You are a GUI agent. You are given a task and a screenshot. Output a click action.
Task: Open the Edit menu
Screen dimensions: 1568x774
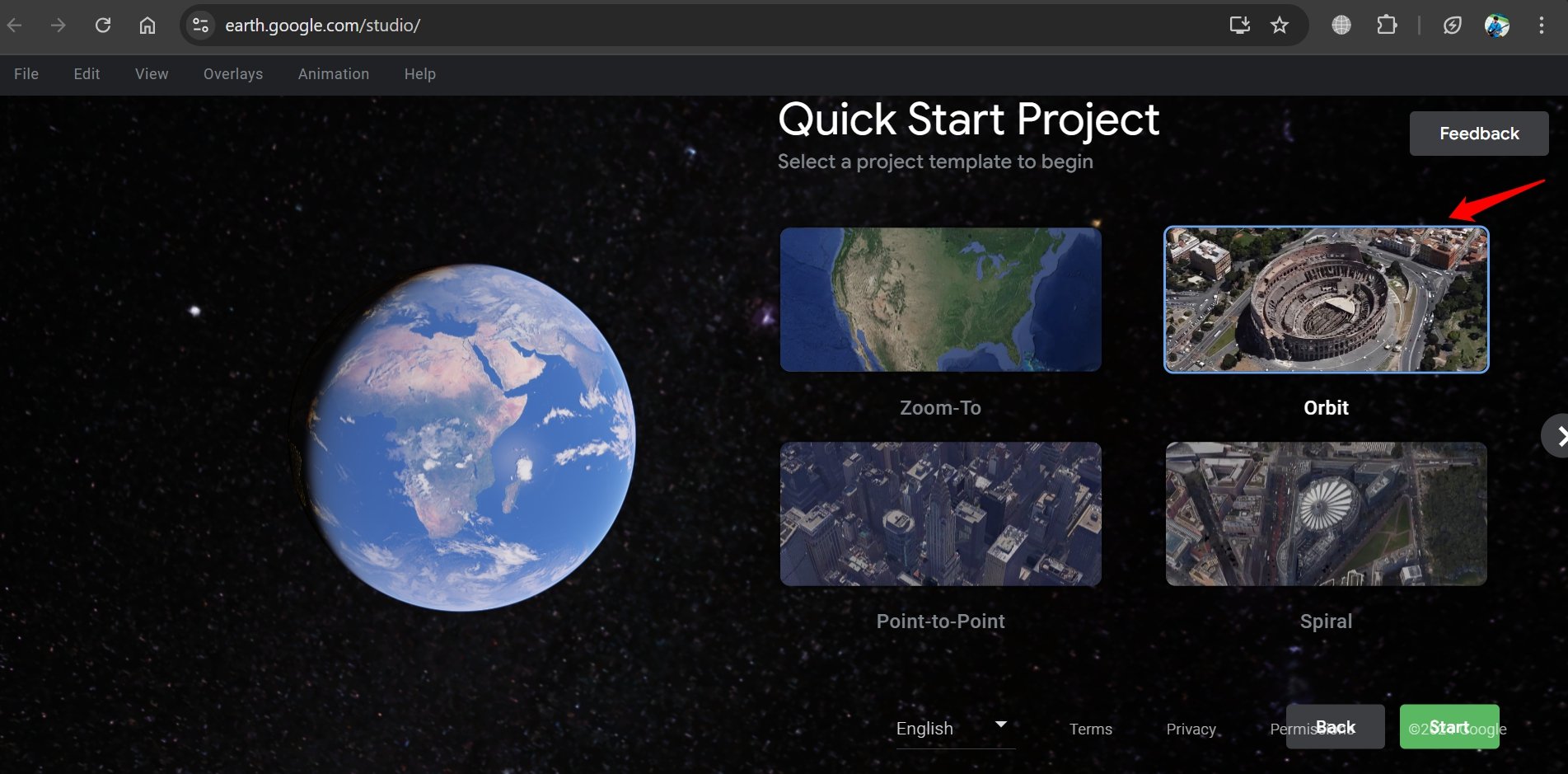coord(87,74)
